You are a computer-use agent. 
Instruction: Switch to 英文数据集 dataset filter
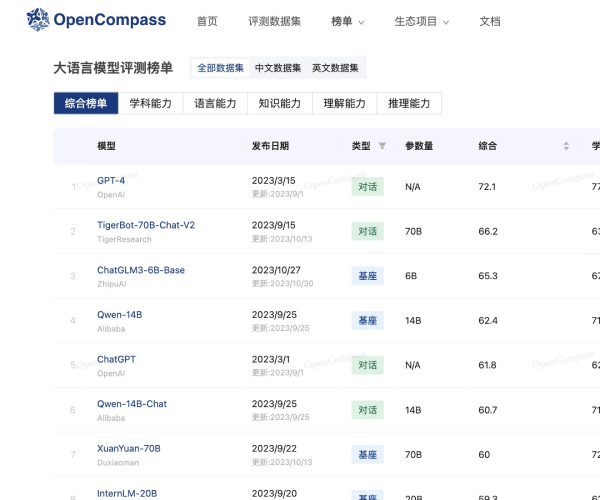(x=335, y=68)
